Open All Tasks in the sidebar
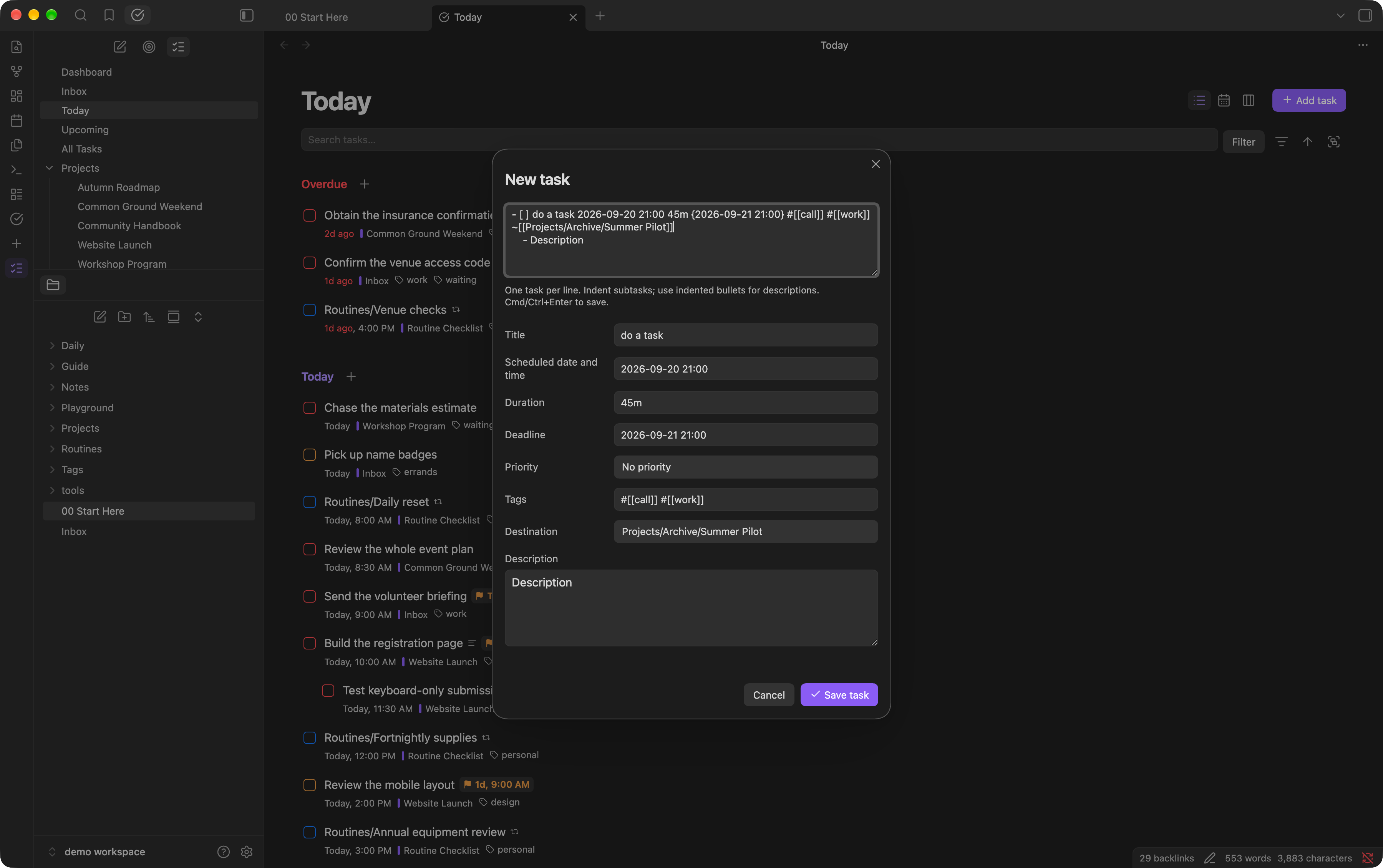Viewport: 1383px width, 868px height. click(81, 149)
